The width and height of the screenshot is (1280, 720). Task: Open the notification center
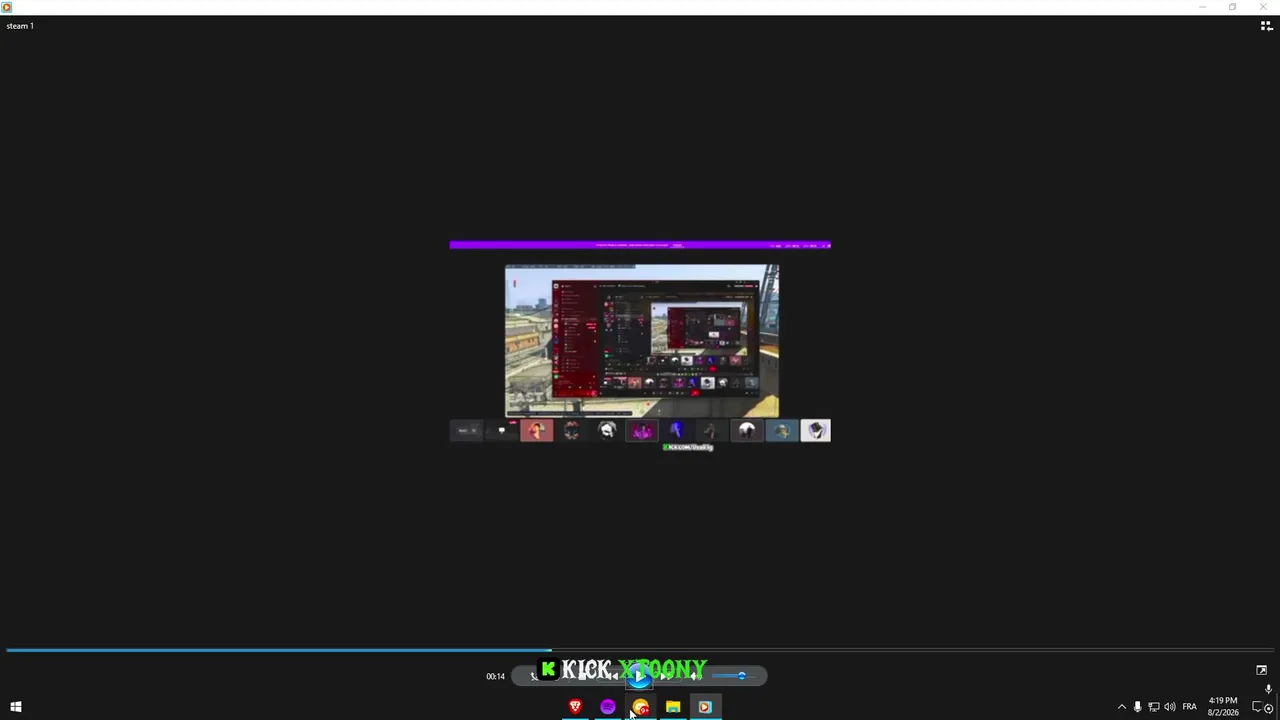point(1259,707)
